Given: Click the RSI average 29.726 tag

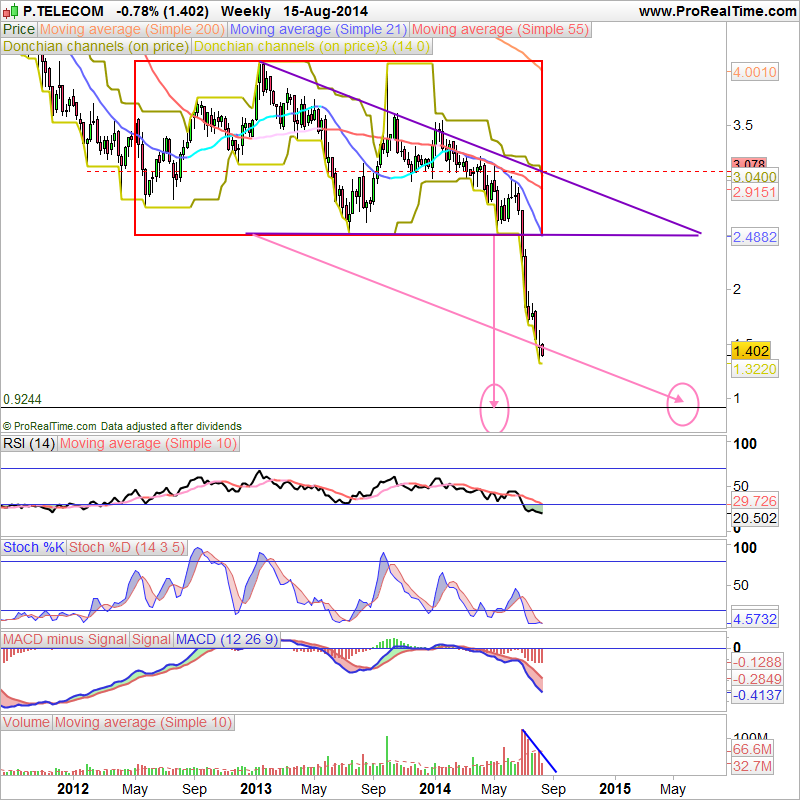Looking at the screenshot, I should 755,501.
